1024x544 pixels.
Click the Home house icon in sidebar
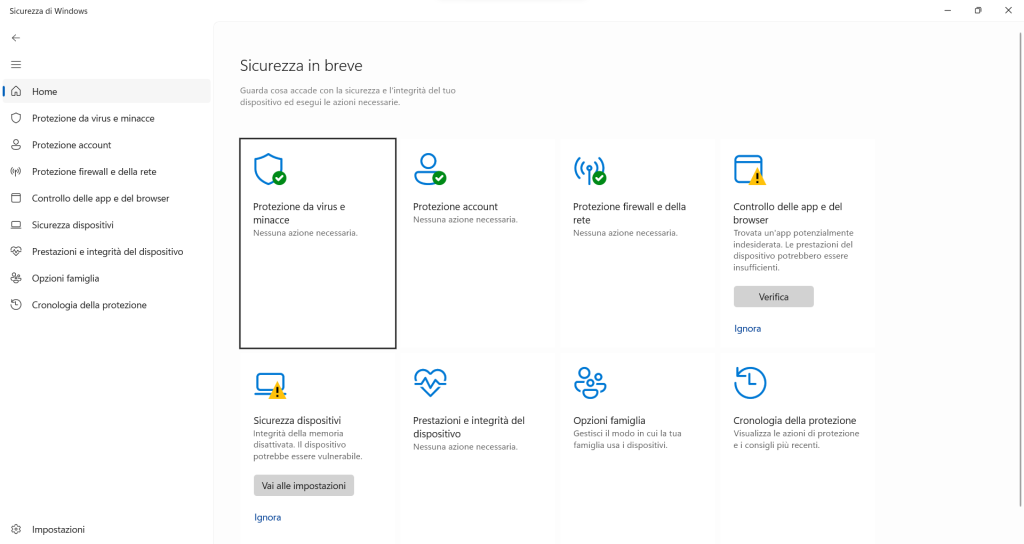click(16, 91)
